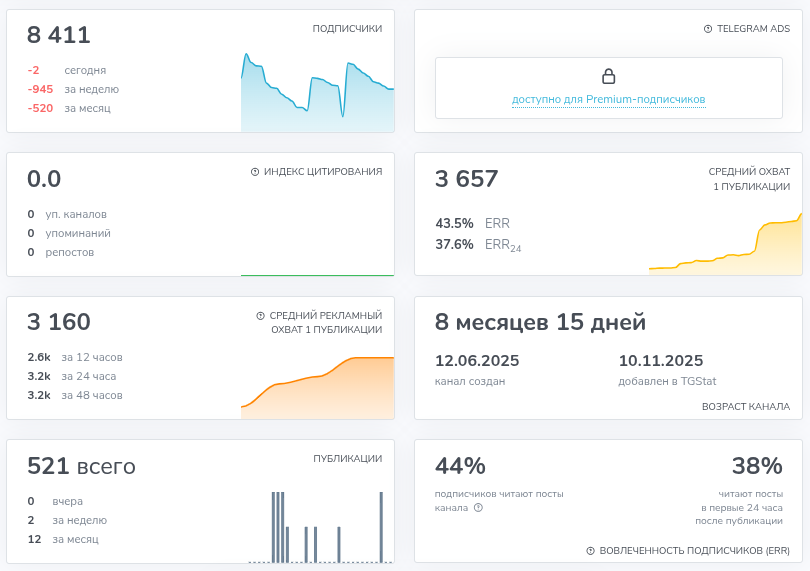The height and width of the screenshot is (571, 810).
Task: Click the question icon after 'канала' under 44%
Action: [478, 507]
